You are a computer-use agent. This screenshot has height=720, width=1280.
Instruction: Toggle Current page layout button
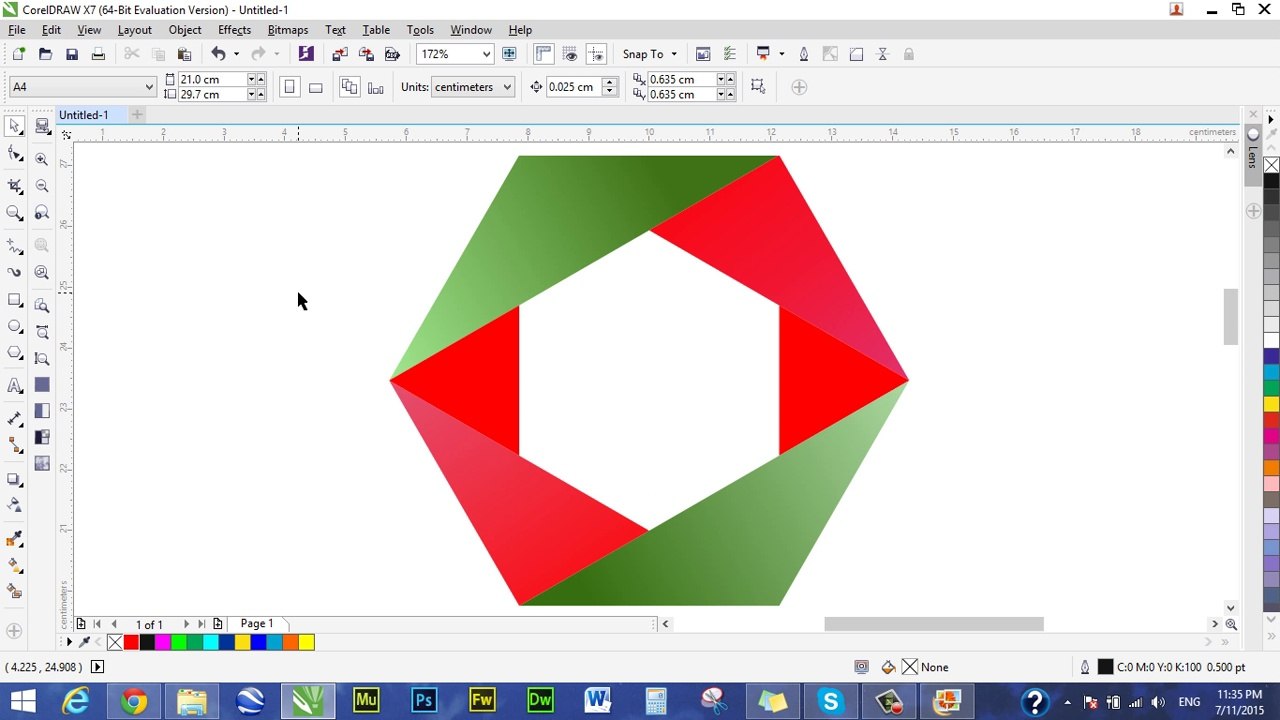point(376,87)
